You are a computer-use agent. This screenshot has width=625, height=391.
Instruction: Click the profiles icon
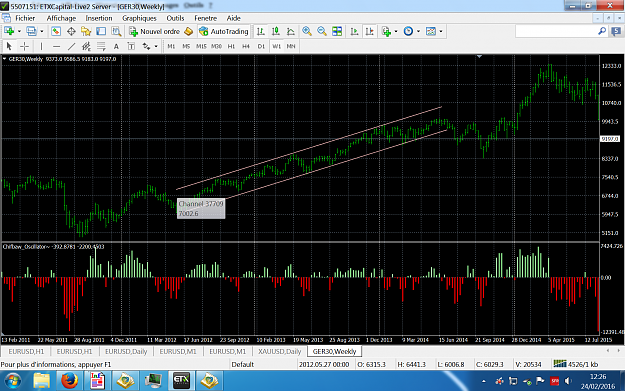point(31,31)
